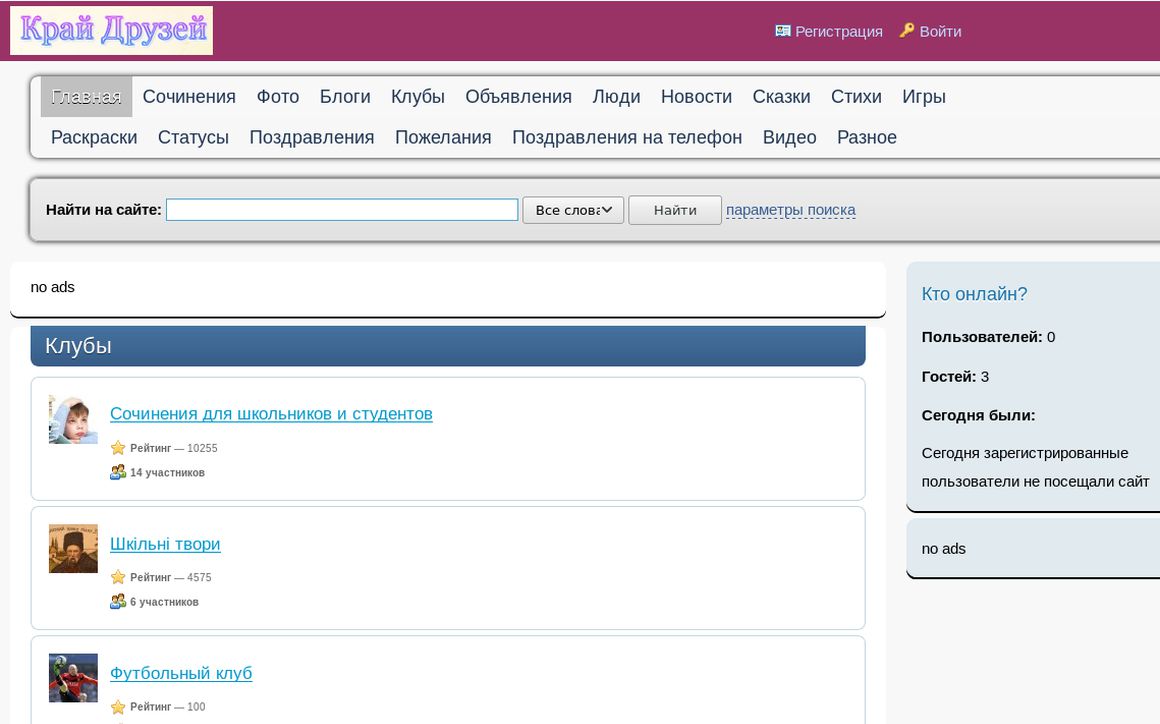The image size is (1160, 724).
Task: Open Сочинения для школьников и студентов link
Action: coord(271,414)
